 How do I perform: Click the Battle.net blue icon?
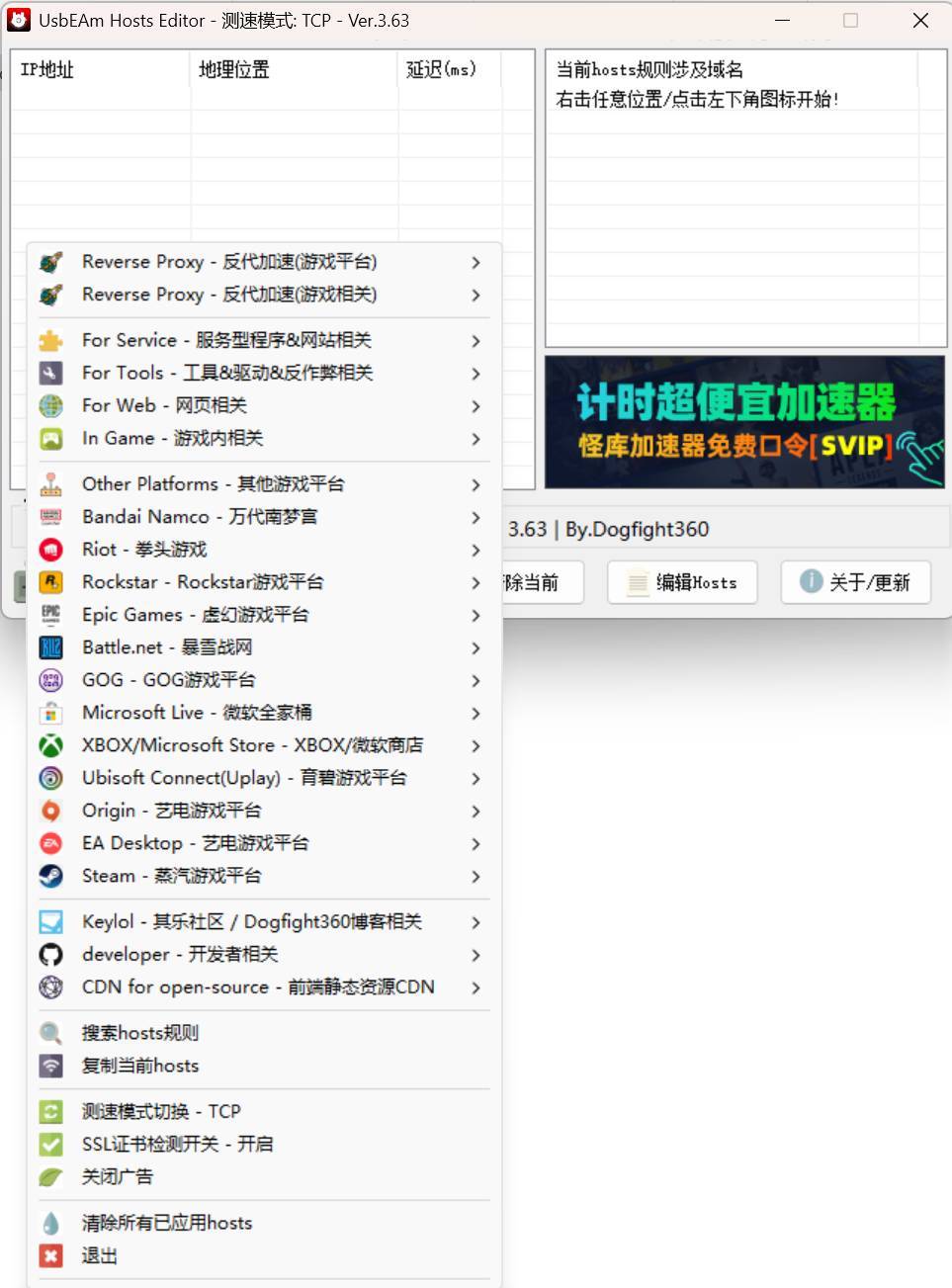tap(50, 647)
